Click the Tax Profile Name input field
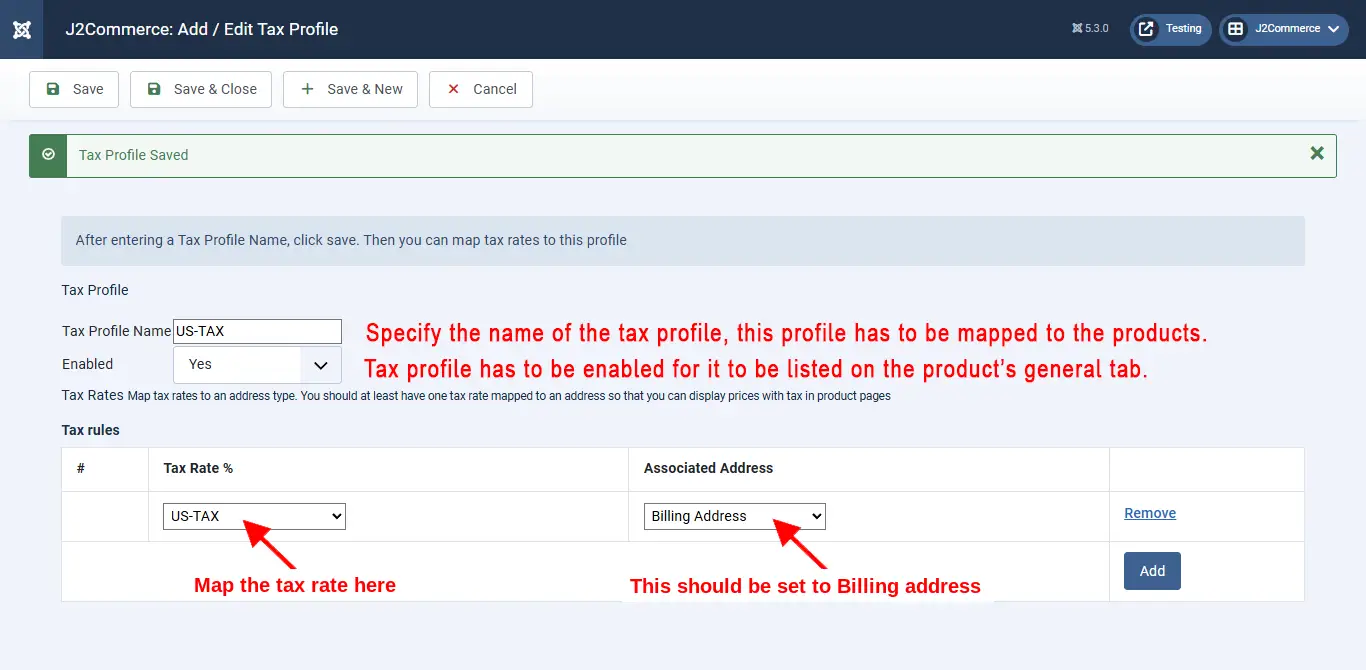The height and width of the screenshot is (670, 1366). (257, 331)
